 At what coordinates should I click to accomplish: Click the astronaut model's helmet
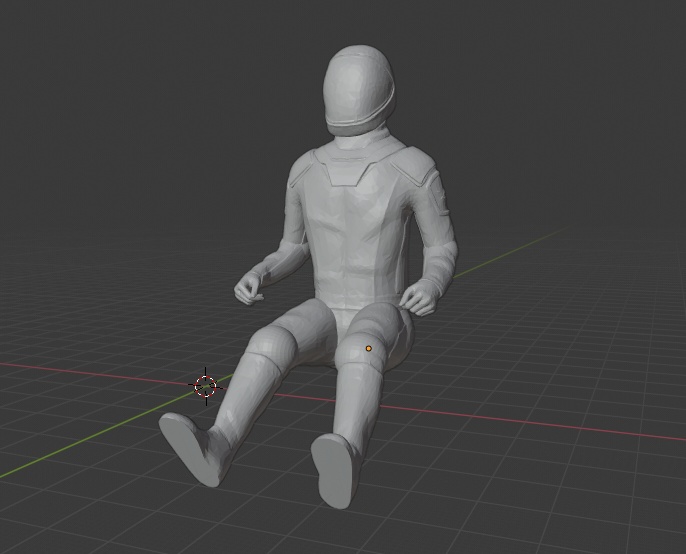point(359,90)
